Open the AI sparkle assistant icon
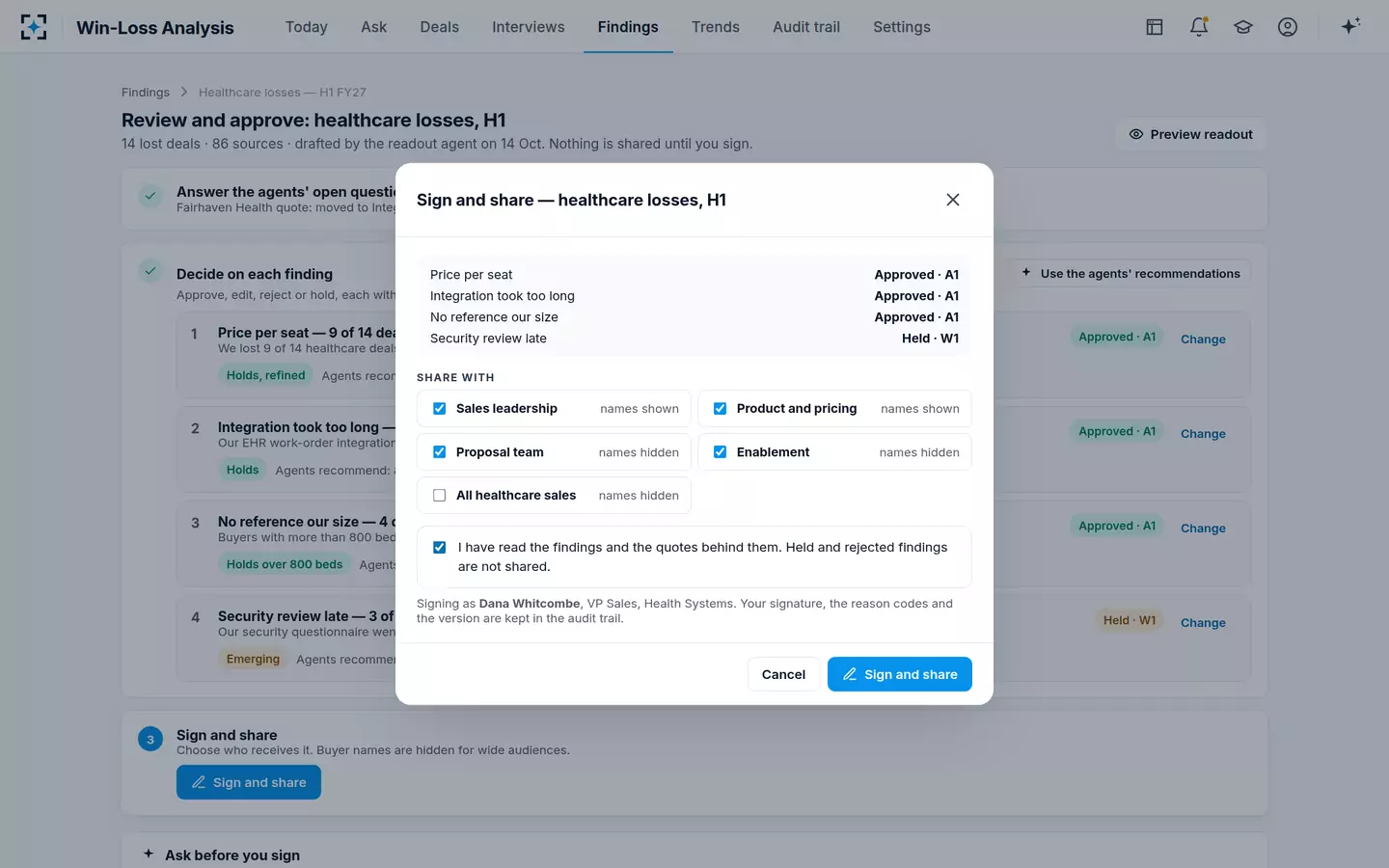 pos(1350,26)
